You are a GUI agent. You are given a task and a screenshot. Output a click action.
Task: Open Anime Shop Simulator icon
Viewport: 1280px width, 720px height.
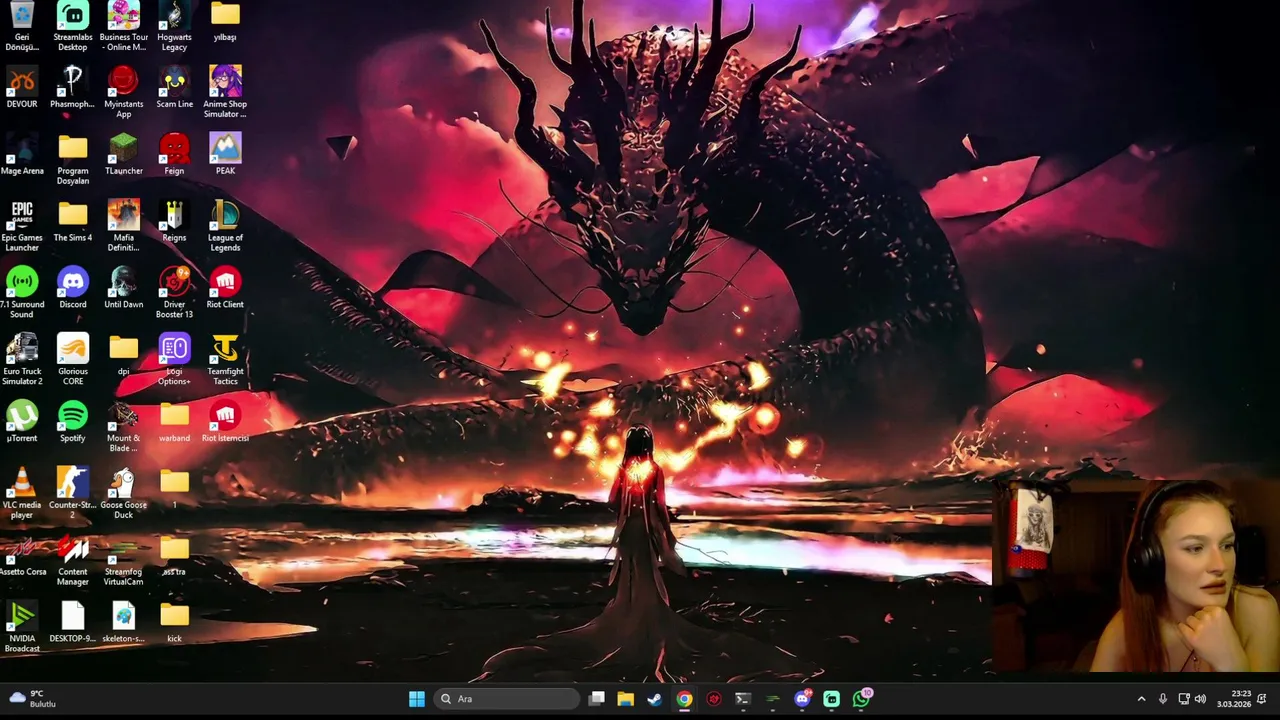point(225,93)
